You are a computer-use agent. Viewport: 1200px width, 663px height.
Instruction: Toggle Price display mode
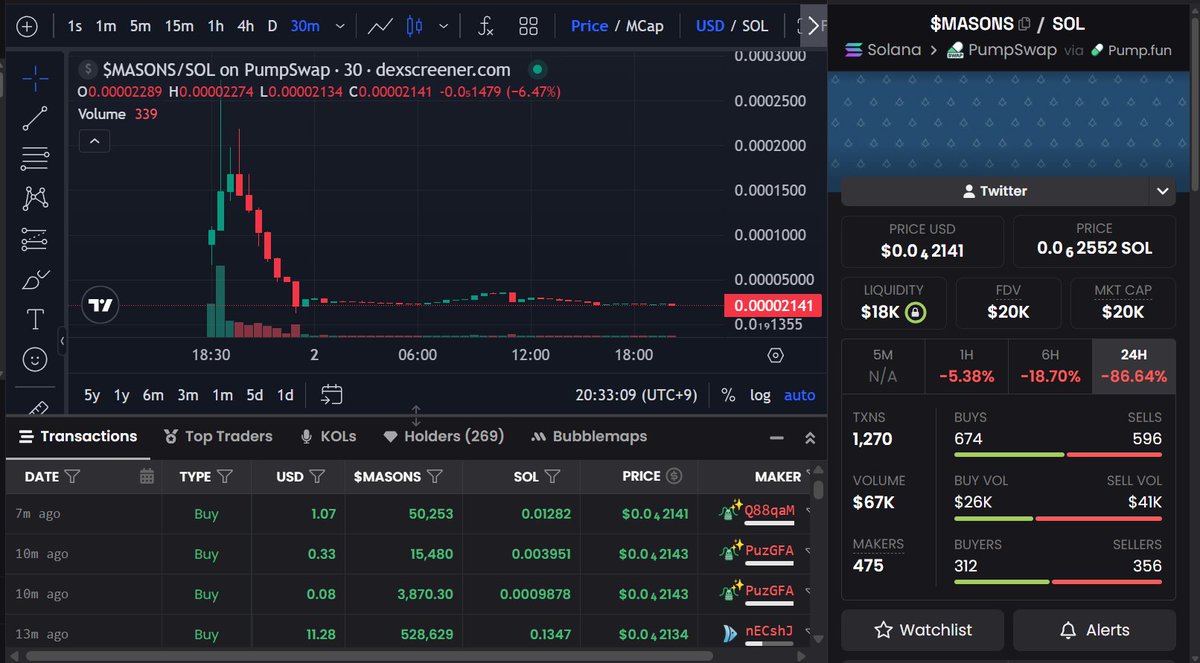(589, 26)
